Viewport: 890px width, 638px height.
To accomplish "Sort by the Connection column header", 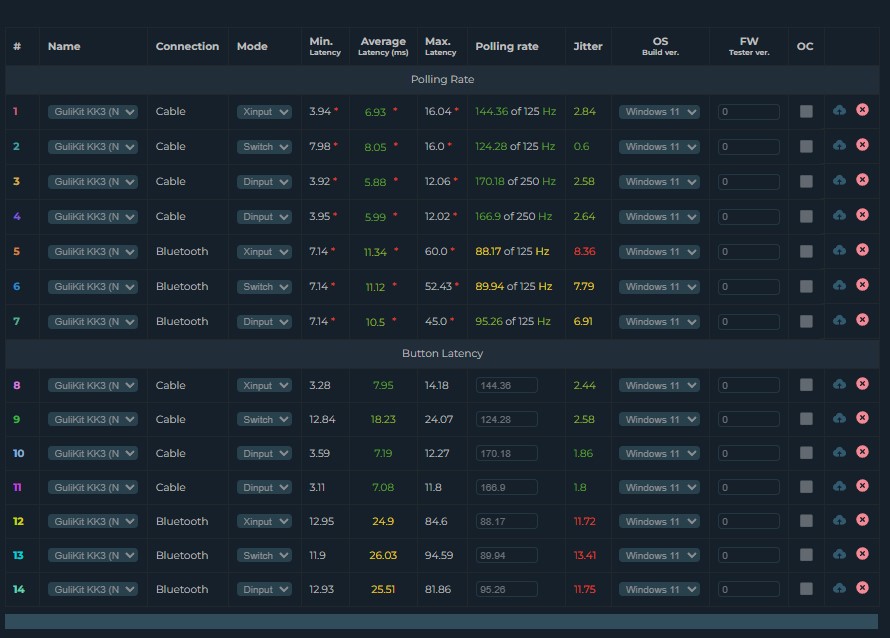I will click(187, 47).
